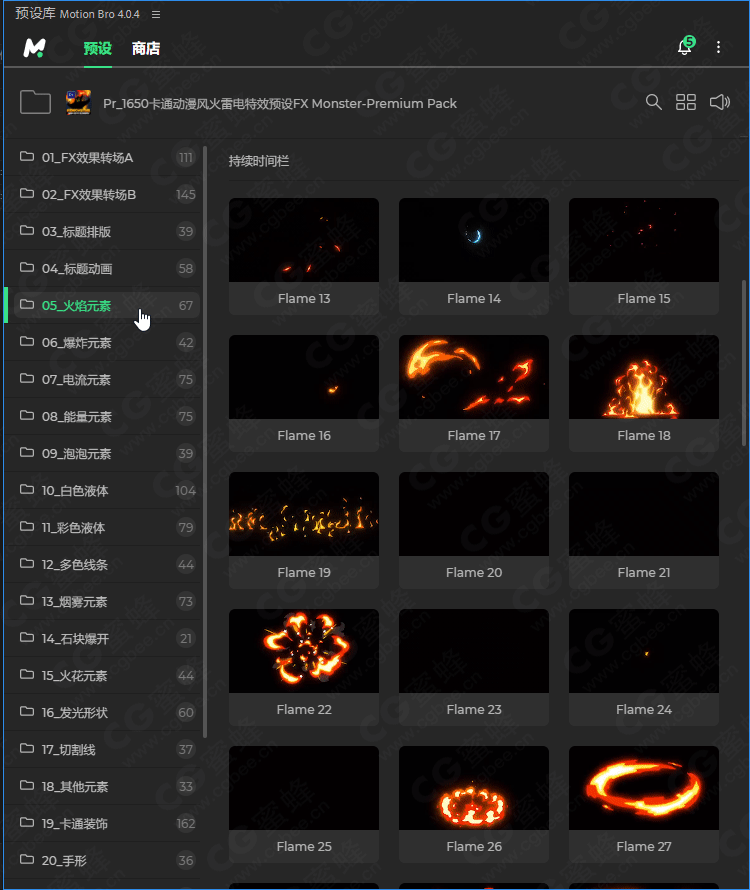Click the Motion Bro logo
The height and width of the screenshot is (890, 750).
pos(34,48)
